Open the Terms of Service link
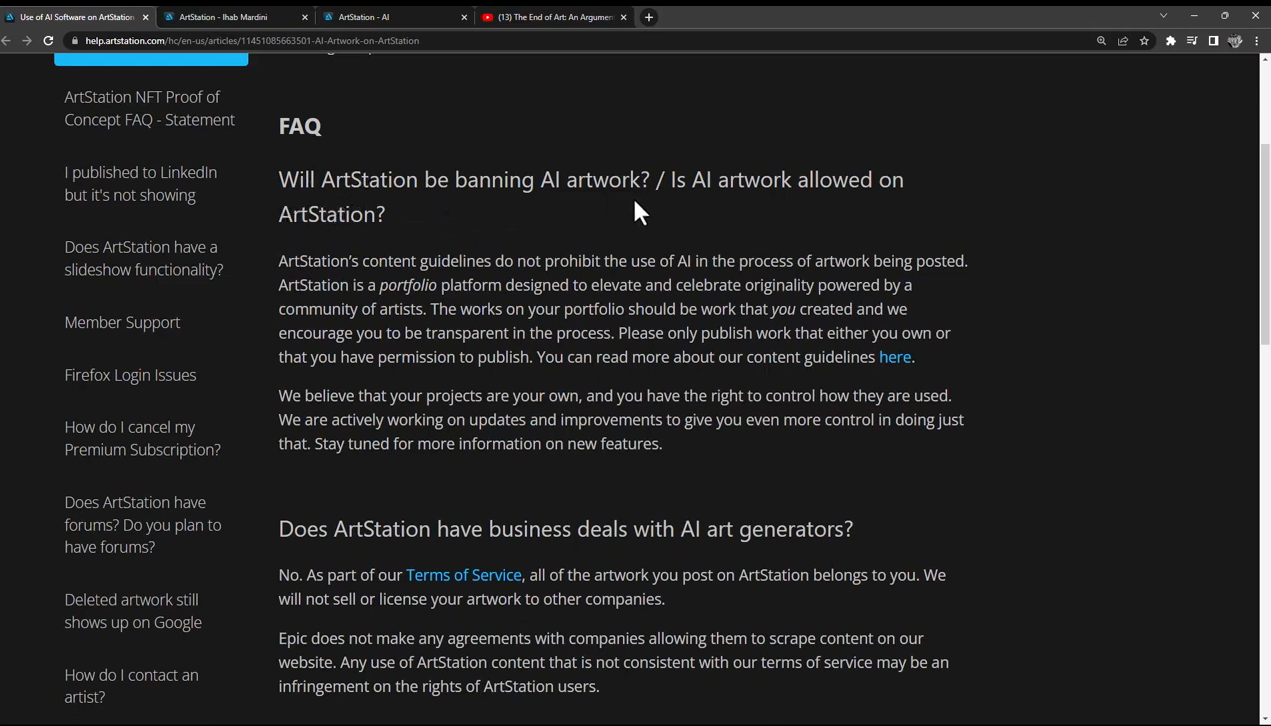The height and width of the screenshot is (726, 1271). pos(463,575)
